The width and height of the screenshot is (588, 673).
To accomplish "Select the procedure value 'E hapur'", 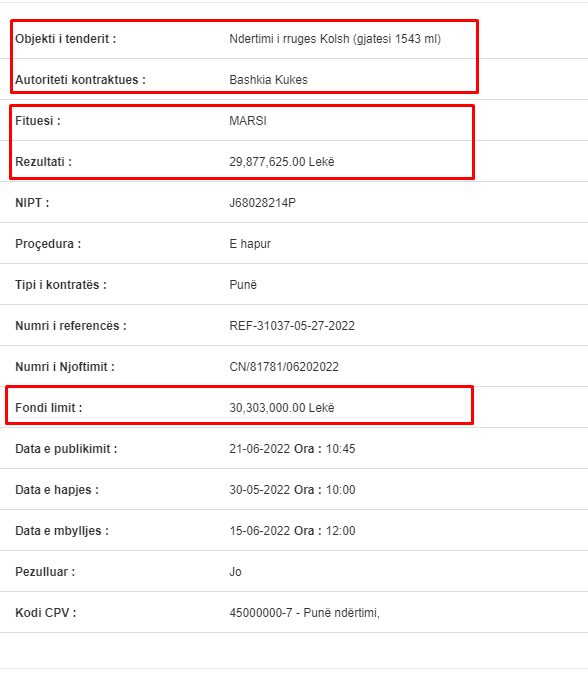I will click(x=250, y=244).
